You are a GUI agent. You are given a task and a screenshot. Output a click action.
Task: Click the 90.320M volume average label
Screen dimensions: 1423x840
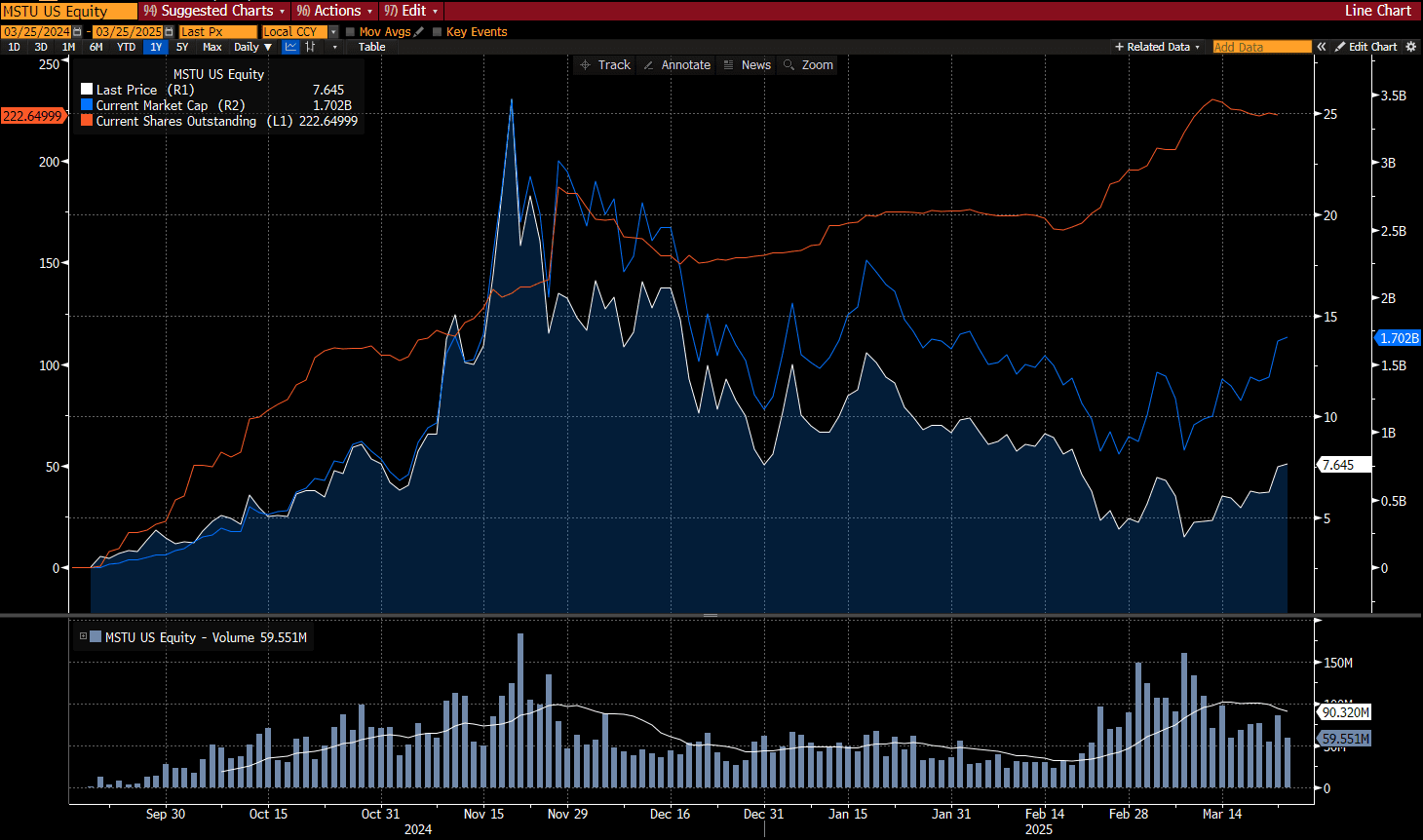pos(1346,712)
